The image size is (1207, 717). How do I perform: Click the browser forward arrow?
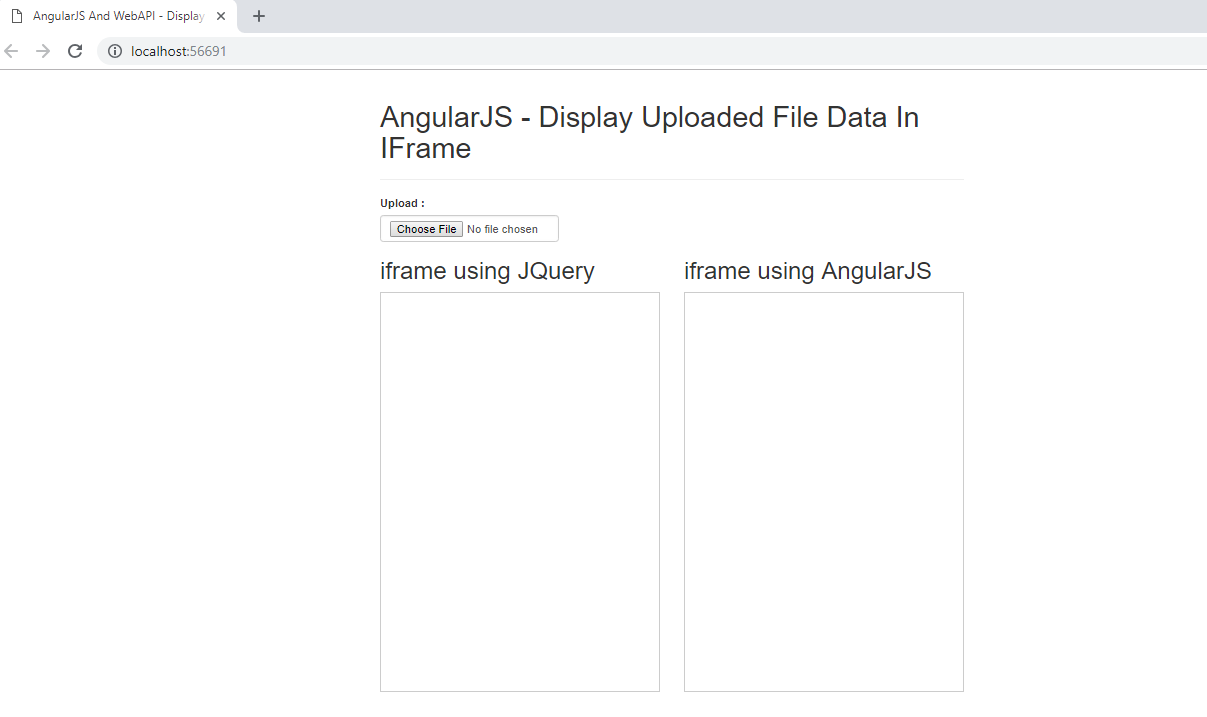pyautogui.click(x=43, y=51)
